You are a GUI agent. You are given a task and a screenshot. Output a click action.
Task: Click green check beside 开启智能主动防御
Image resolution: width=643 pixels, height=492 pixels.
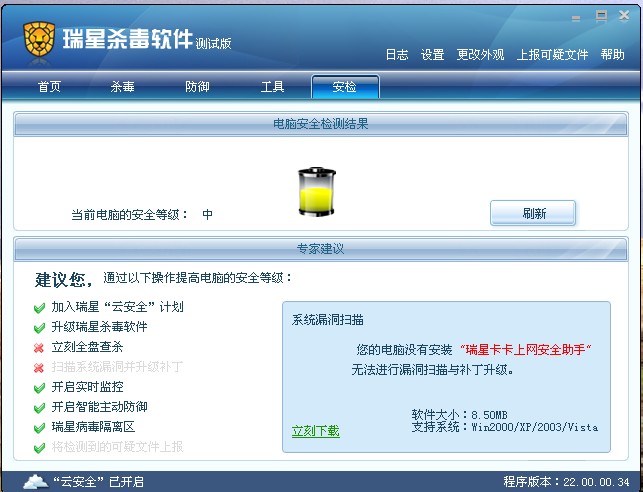coord(39,408)
